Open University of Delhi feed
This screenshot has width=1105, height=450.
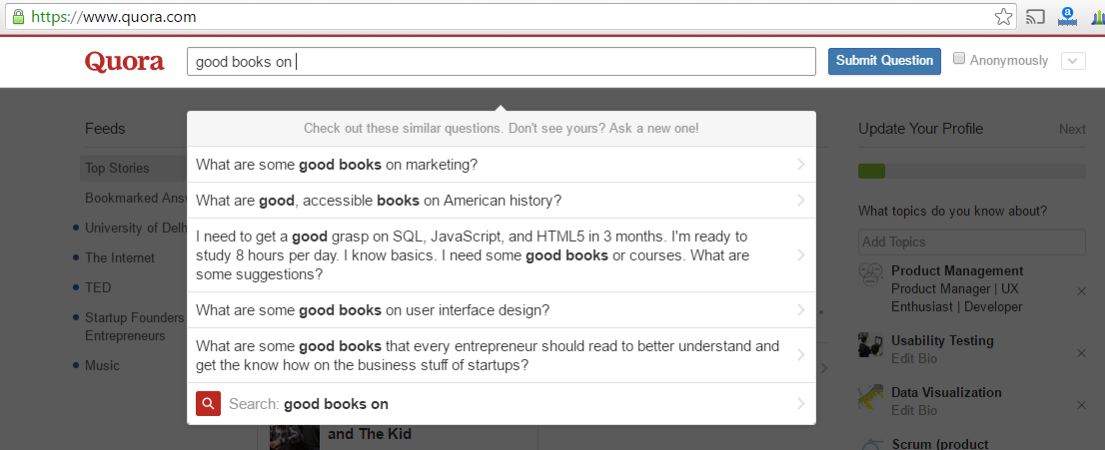pos(135,227)
